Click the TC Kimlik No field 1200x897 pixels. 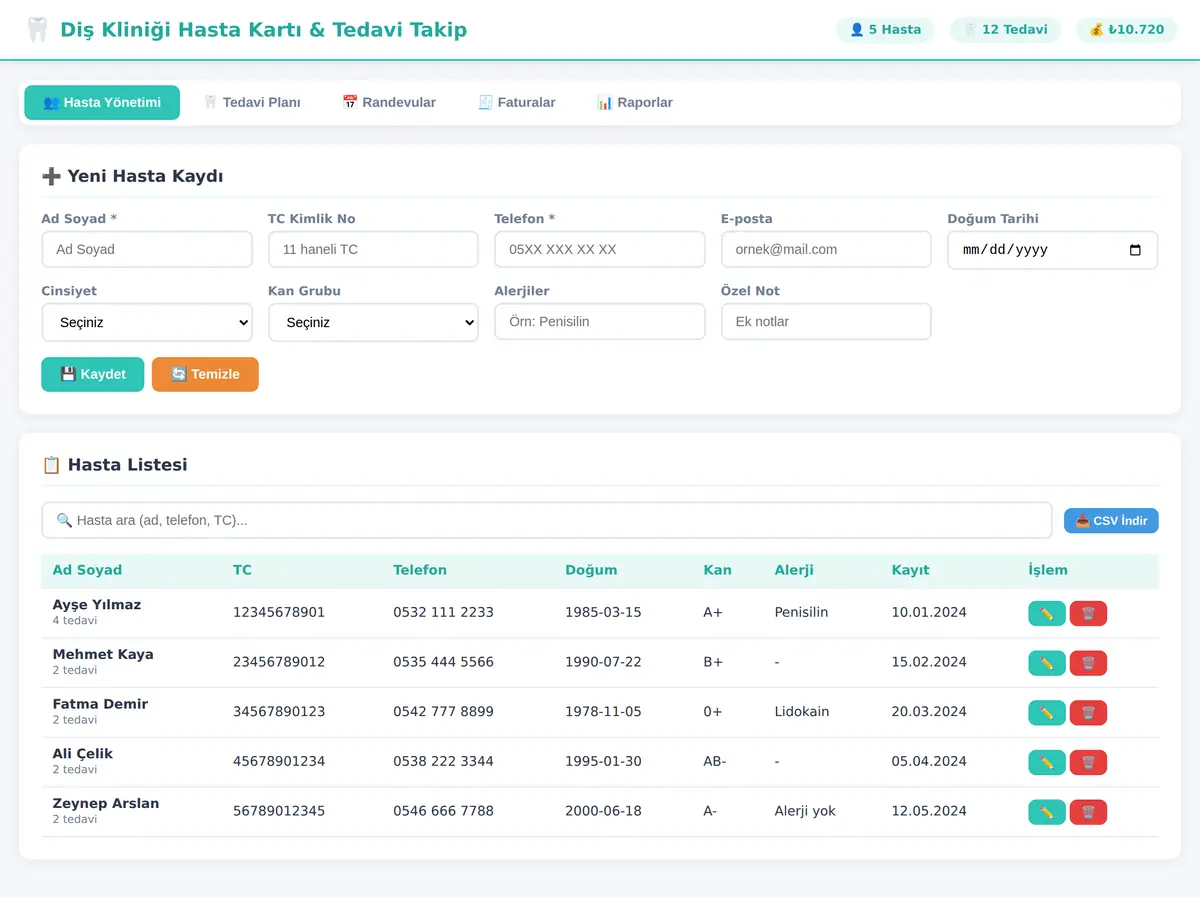pos(373,250)
